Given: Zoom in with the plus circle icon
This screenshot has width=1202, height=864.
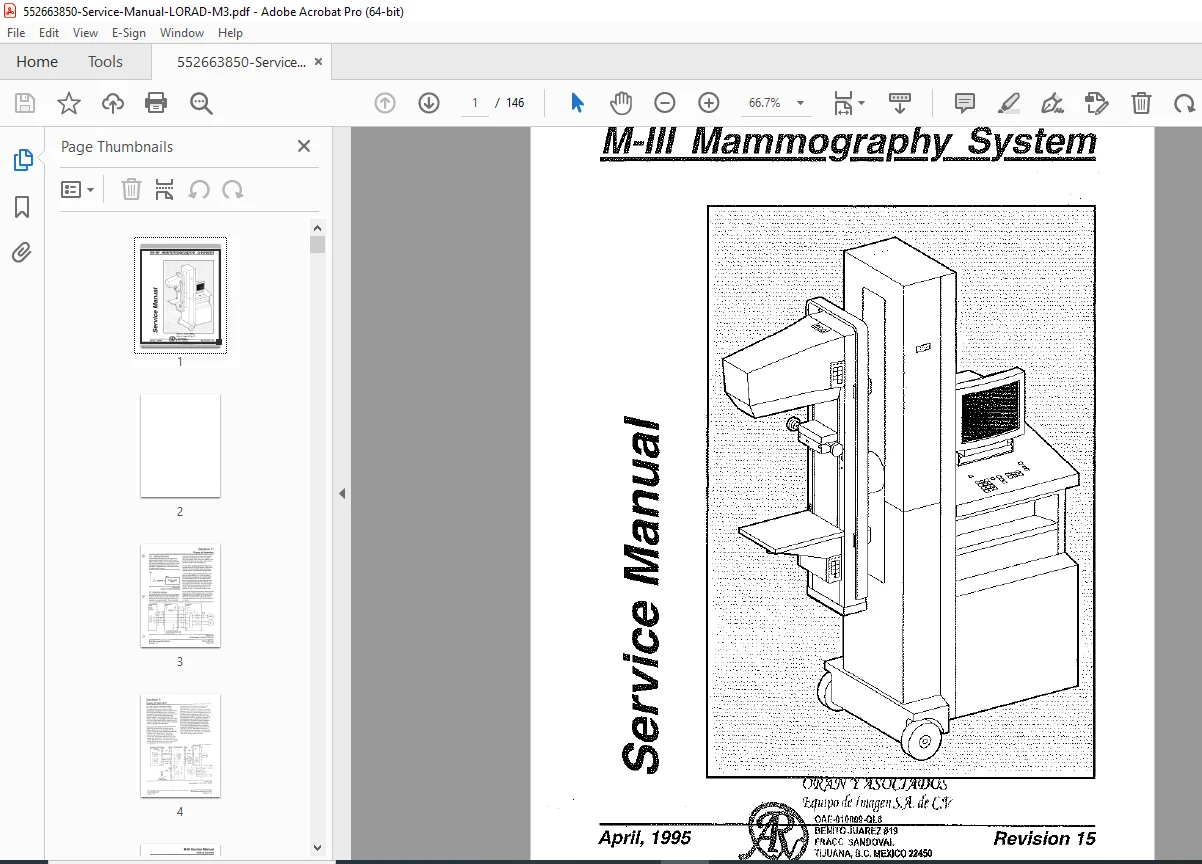Looking at the screenshot, I should [709, 103].
